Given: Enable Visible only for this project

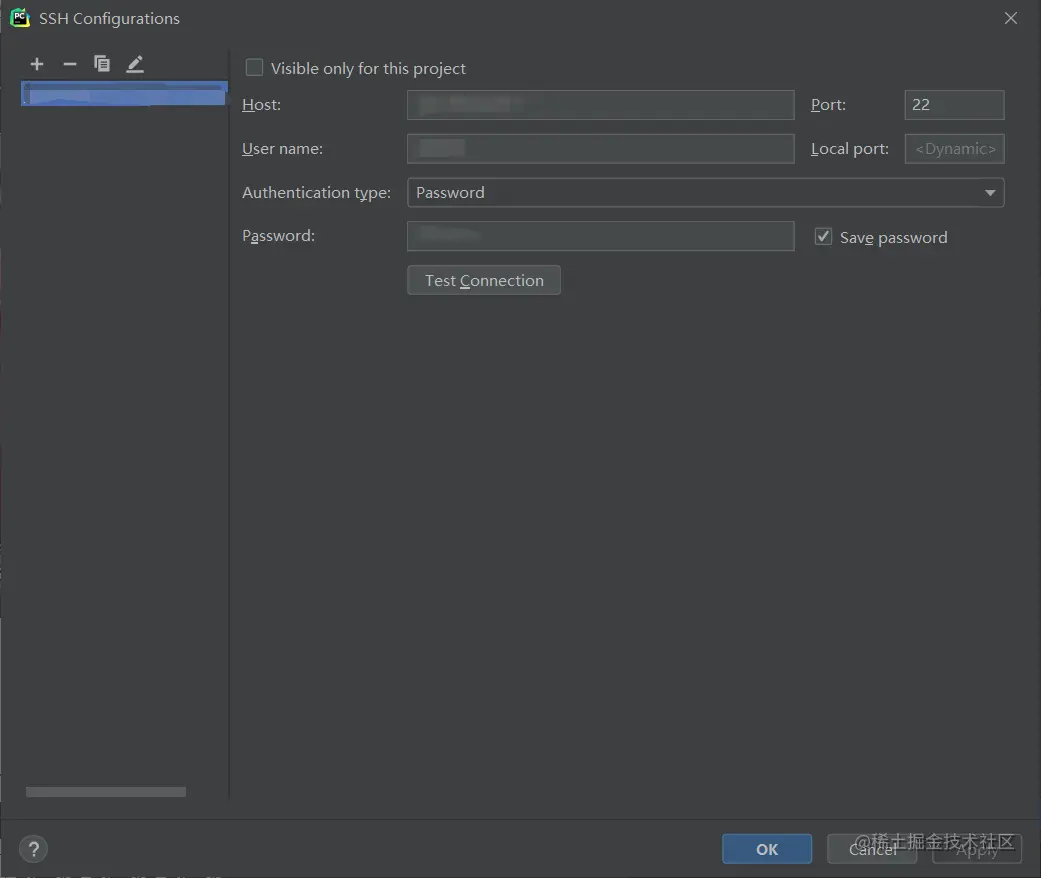Looking at the screenshot, I should (x=254, y=68).
